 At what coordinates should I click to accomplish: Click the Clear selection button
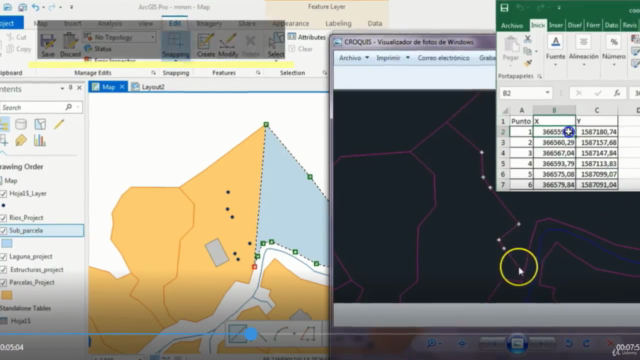click(x=301, y=49)
